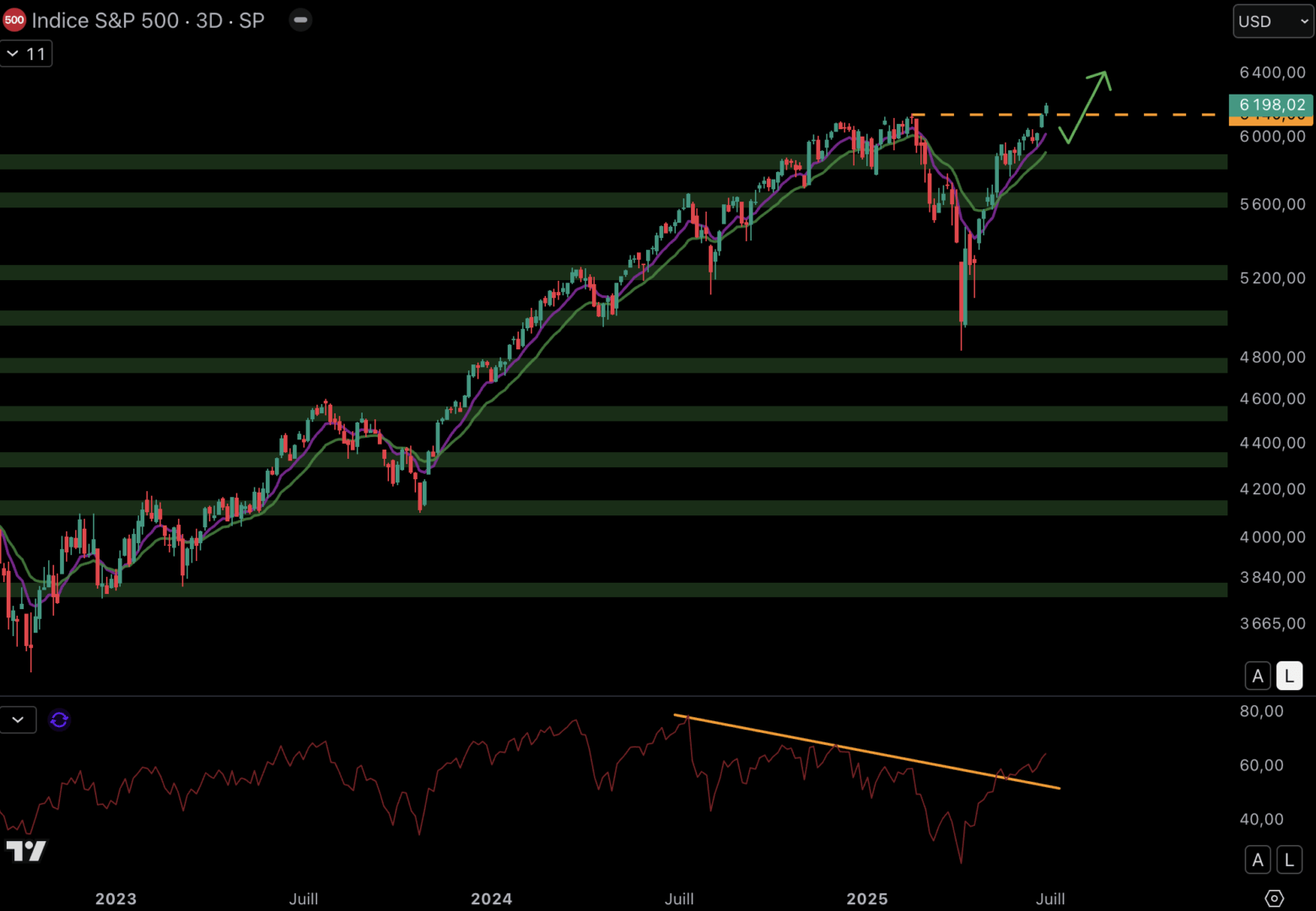This screenshot has width=1316, height=911.
Task: Click the 6 198,02 current price label
Action: [1271, 105]
